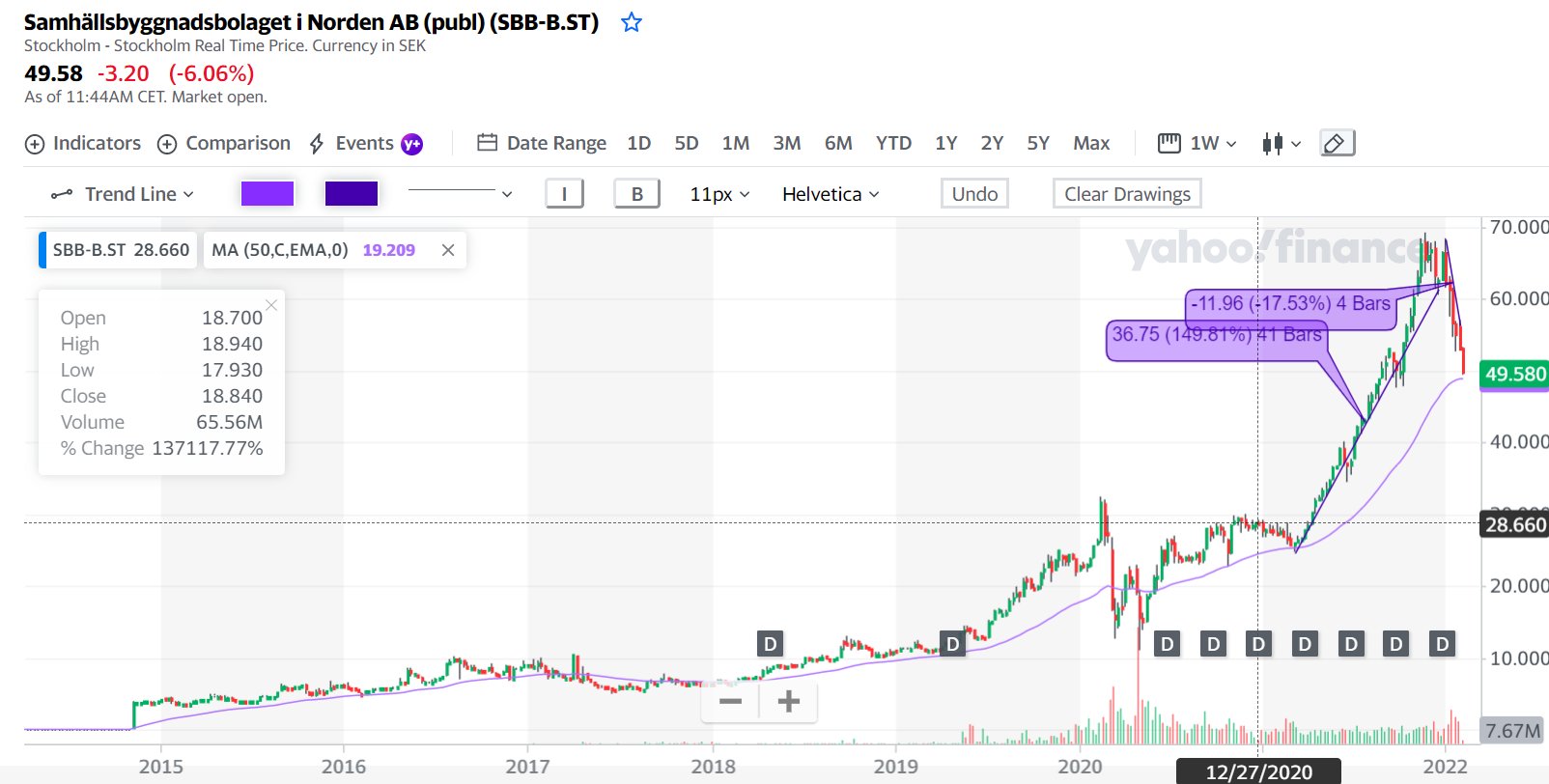Click the 12/27/2020 crosshair date label

(1258, 771)
